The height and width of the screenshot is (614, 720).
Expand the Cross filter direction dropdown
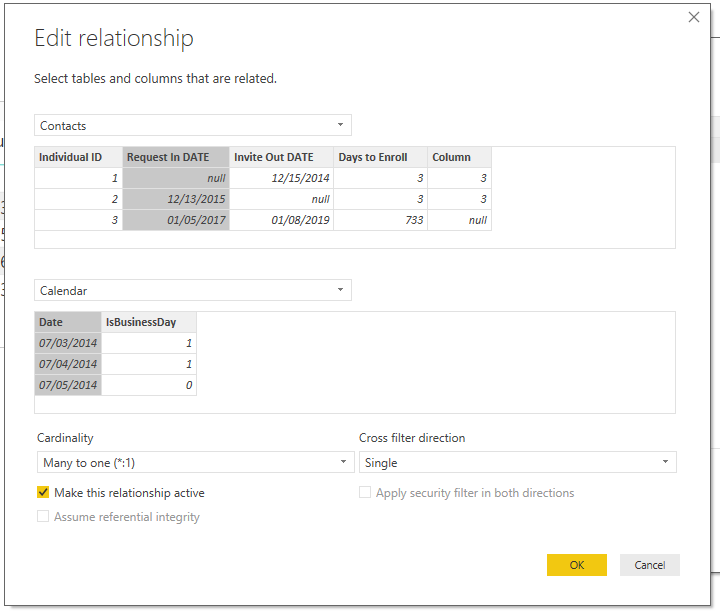[x=518, y=462]
